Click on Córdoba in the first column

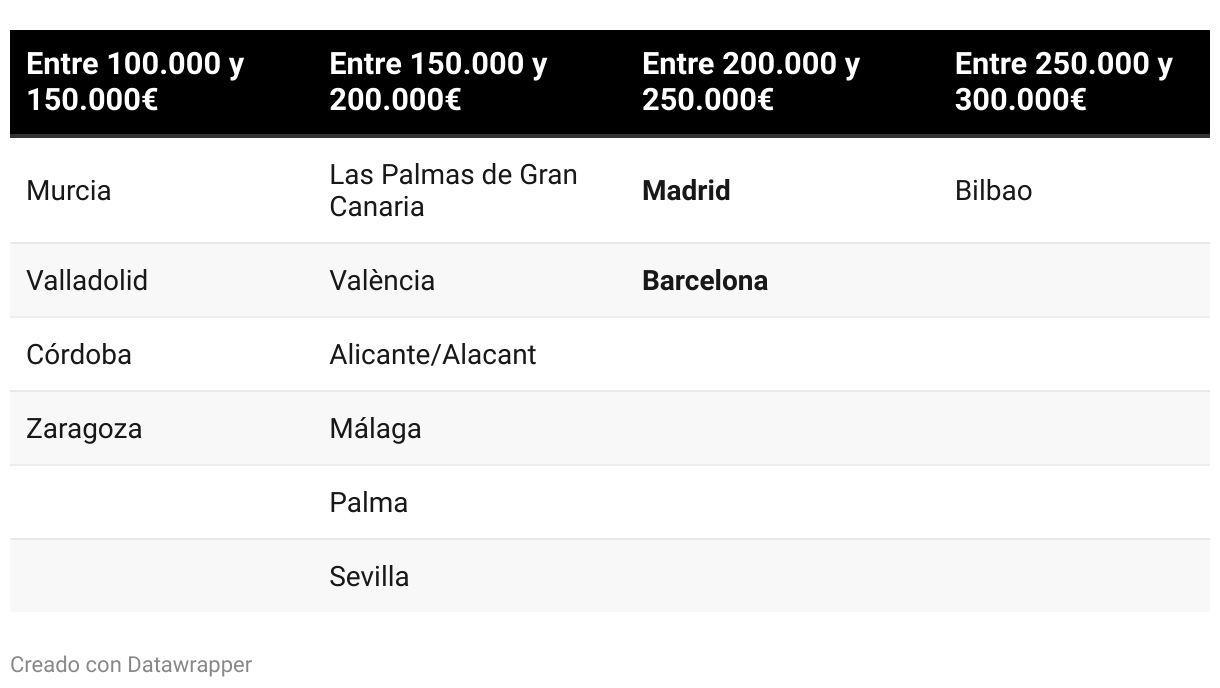79,355
